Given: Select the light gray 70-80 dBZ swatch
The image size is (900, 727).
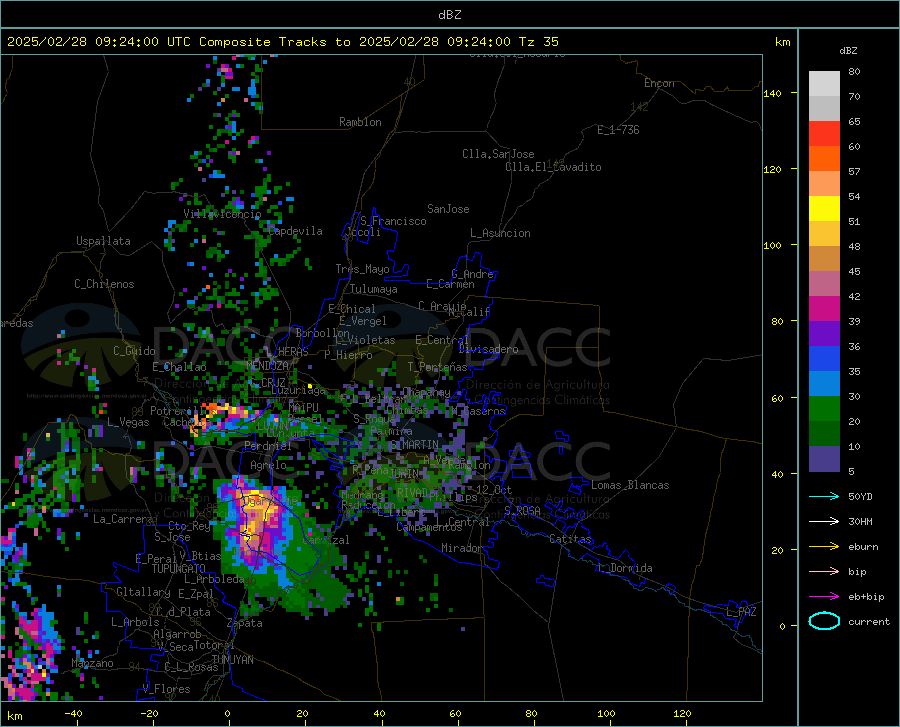Looking at the screenshot, I should pos(824,84).
